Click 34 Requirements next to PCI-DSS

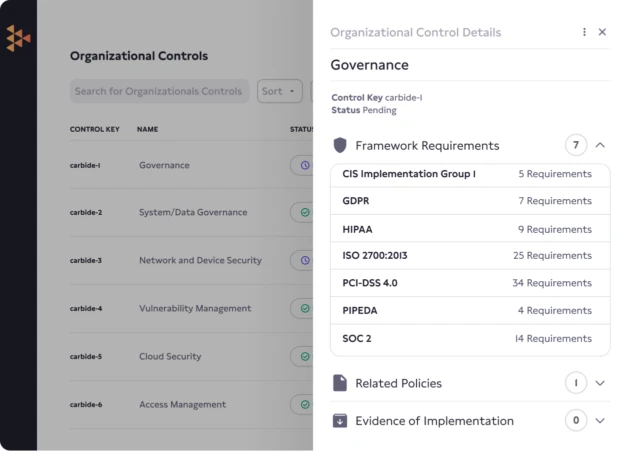click(x=552, y=283)
